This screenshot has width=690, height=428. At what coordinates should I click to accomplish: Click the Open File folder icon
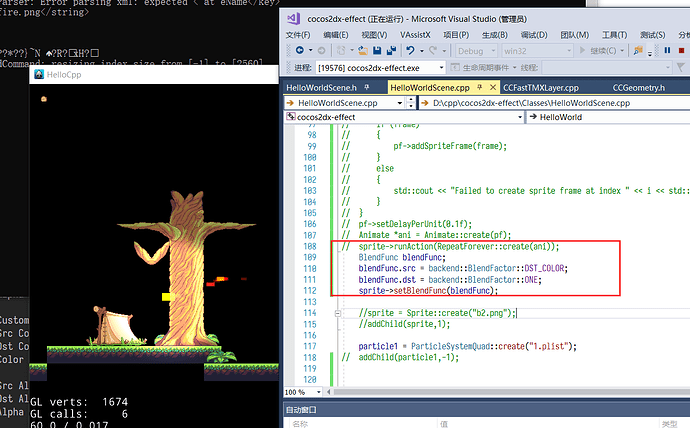[x=363, y=51]
